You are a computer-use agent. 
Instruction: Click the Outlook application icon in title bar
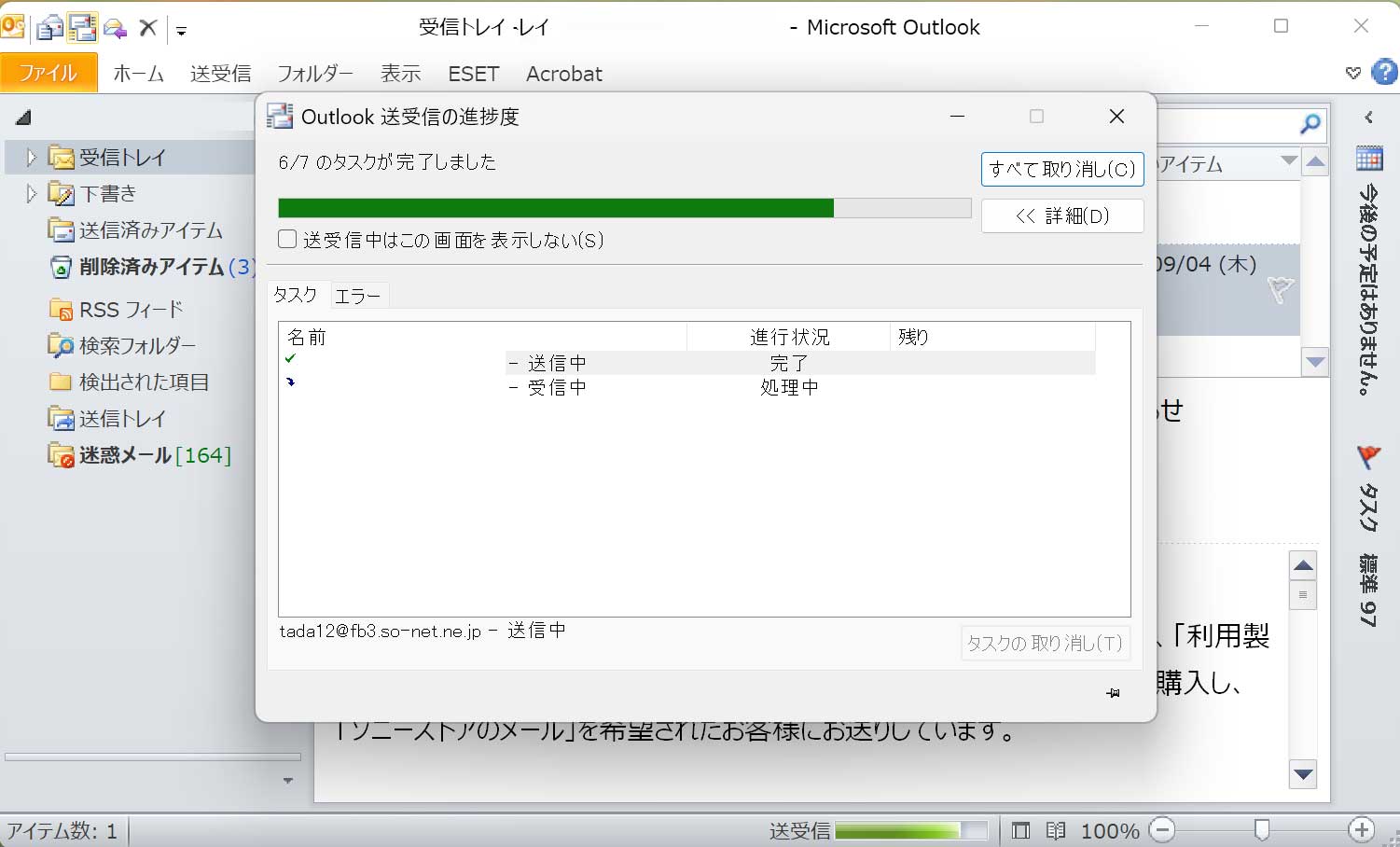click(x=12, y=26)
